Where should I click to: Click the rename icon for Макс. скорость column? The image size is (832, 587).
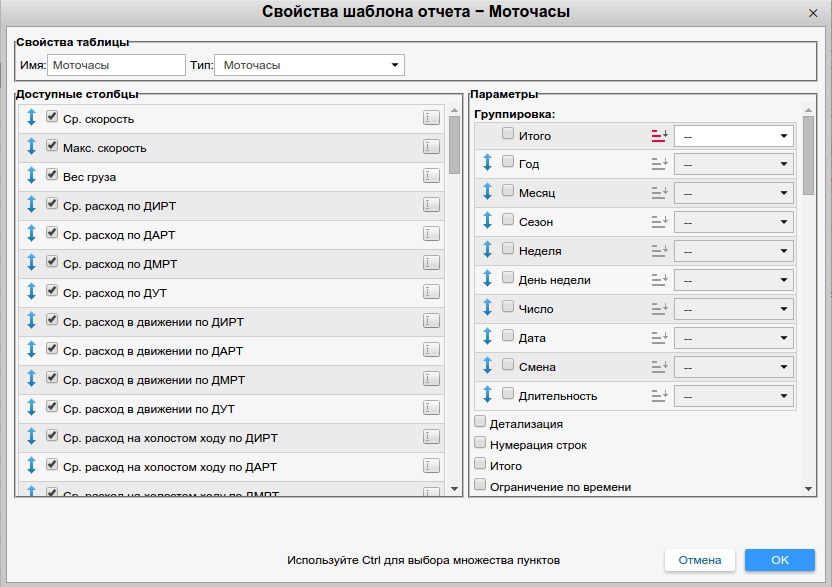pos(431,147)
